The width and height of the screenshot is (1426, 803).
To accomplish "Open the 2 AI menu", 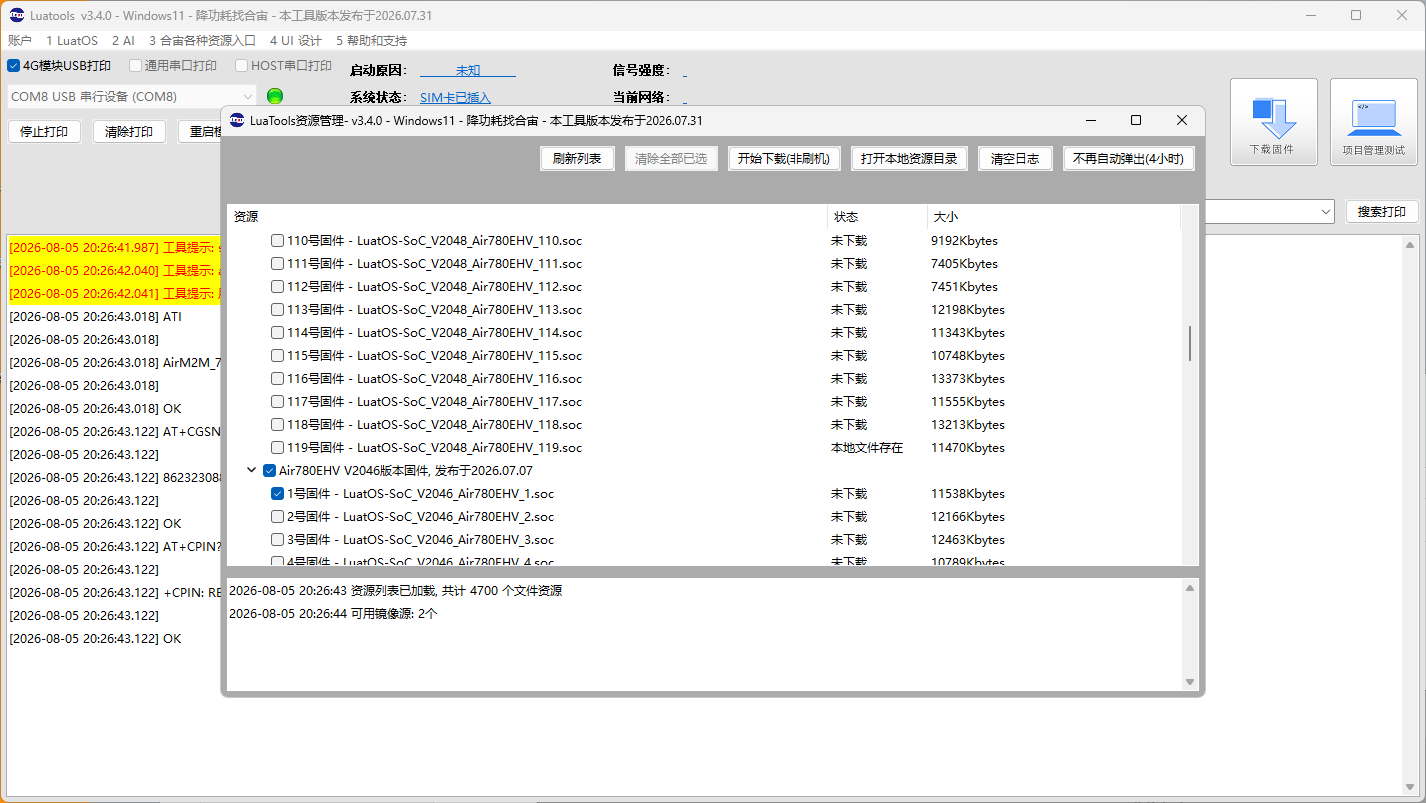I will pos(123,41).
